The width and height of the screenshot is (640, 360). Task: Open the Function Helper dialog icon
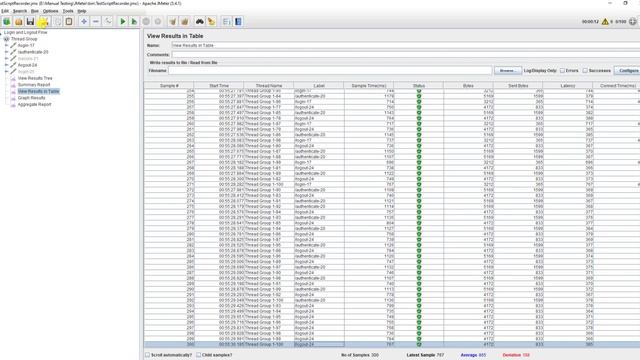point(227,21)
